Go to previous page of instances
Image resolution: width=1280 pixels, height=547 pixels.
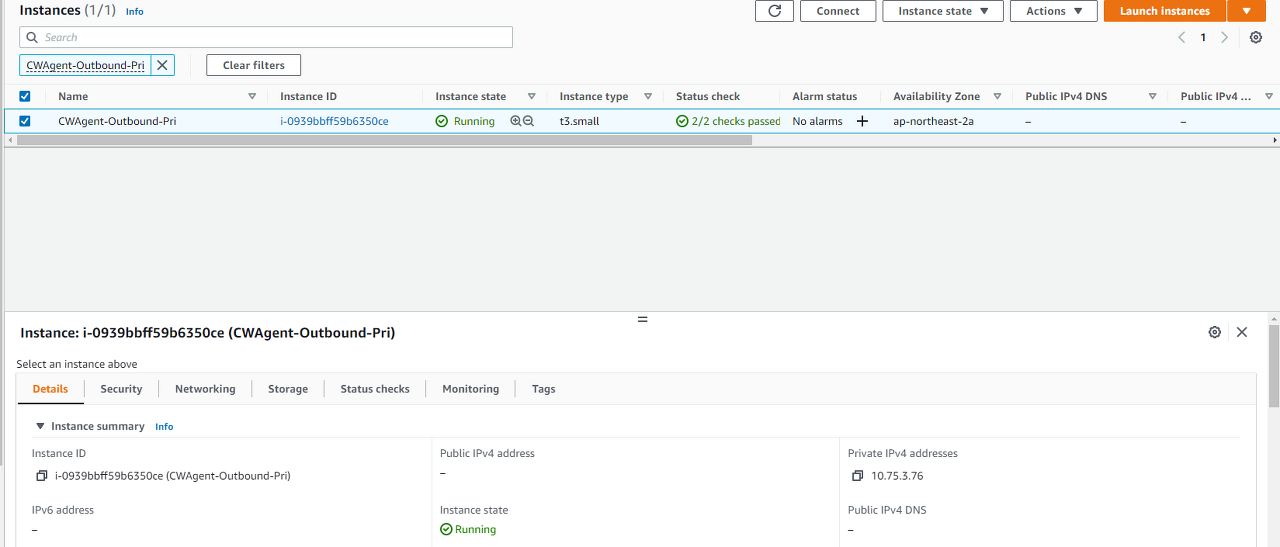[x=1181, y=37]
